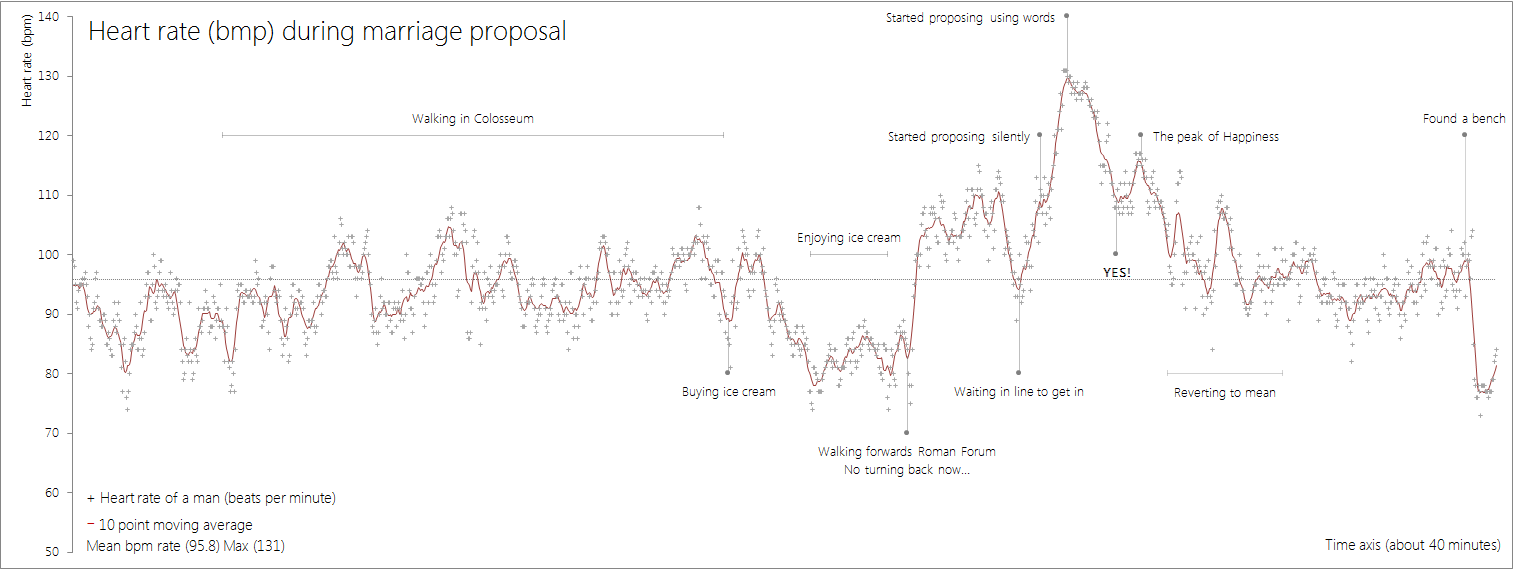Click the 'Heart rate of a man' legend entry
The image size is (1513, 569).
pos(211,498)
